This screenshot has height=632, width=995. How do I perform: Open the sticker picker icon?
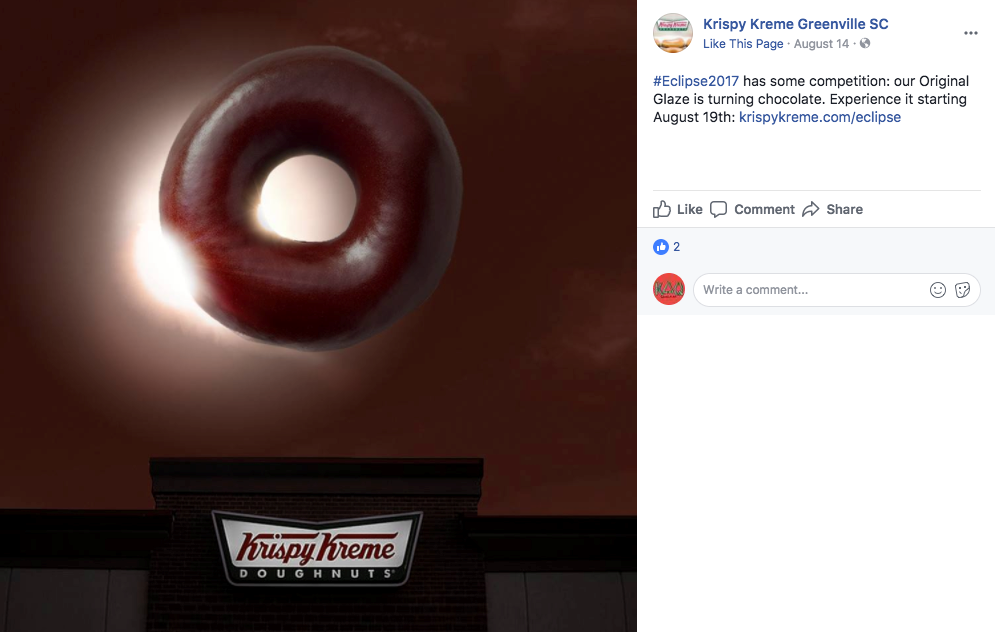tap(963, 290)
